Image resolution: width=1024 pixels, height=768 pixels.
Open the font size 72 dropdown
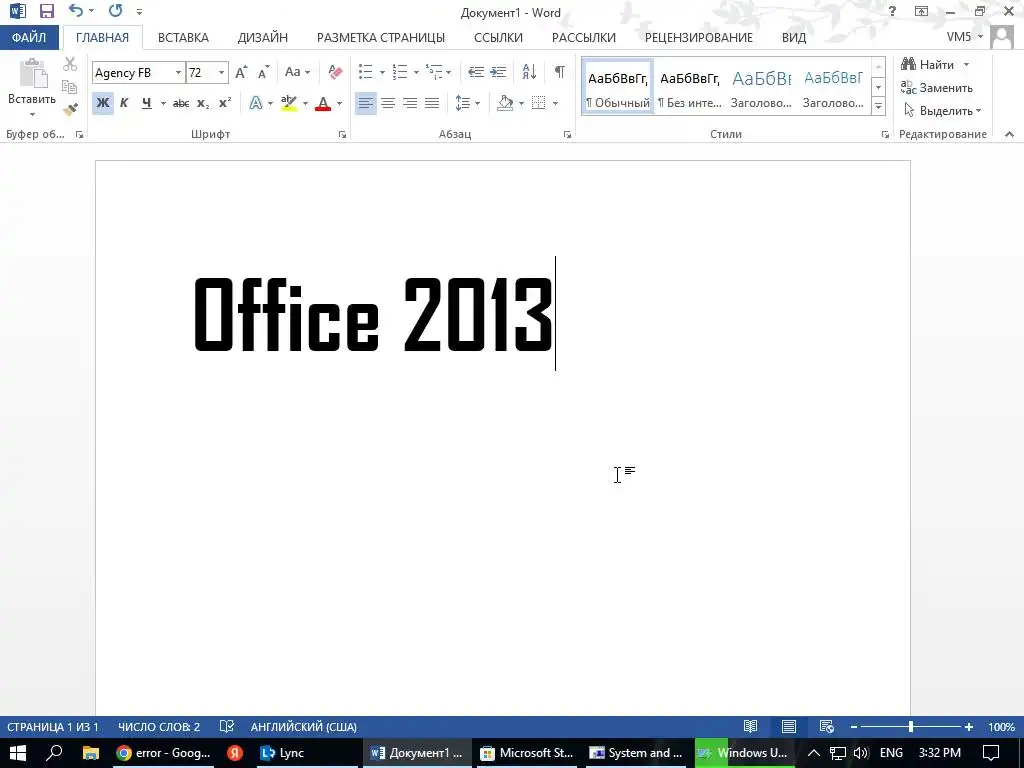221,72
